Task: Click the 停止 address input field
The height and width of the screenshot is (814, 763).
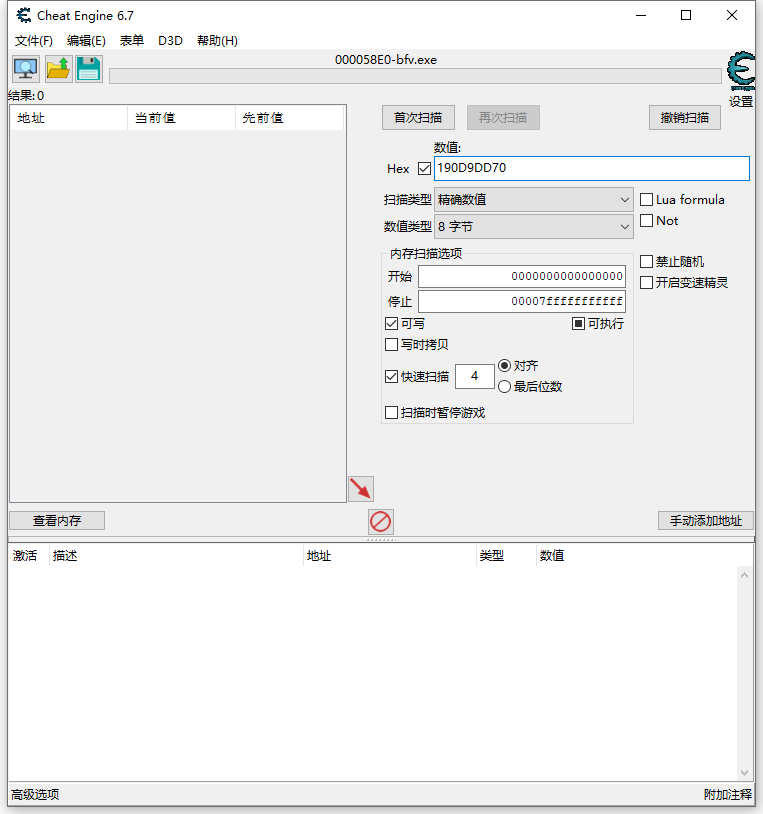Action: [x=522, y=302]
